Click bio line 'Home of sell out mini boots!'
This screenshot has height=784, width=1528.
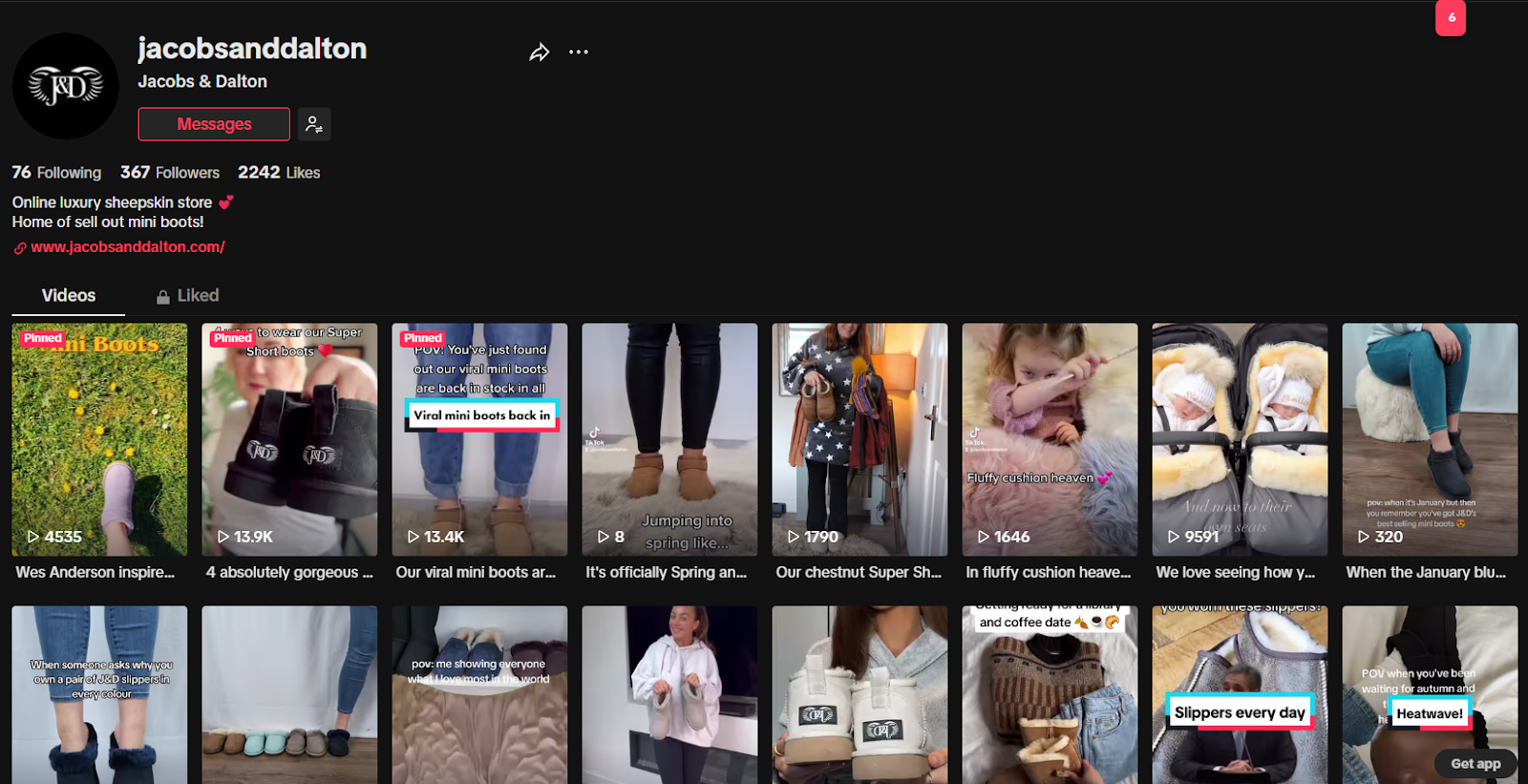tap(108, 222)
